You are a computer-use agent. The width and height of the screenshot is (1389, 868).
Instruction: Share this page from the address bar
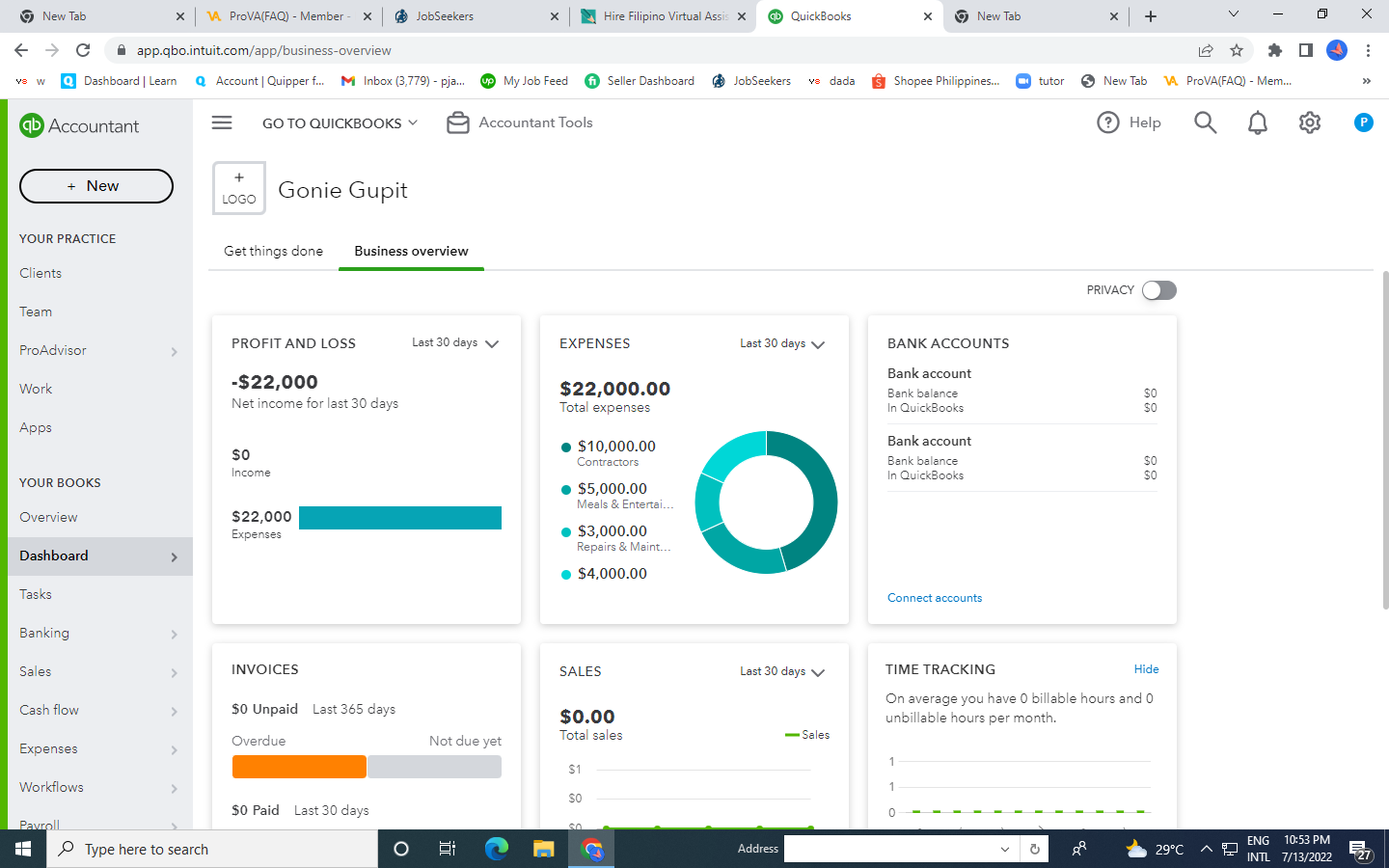click(1206, 50)
